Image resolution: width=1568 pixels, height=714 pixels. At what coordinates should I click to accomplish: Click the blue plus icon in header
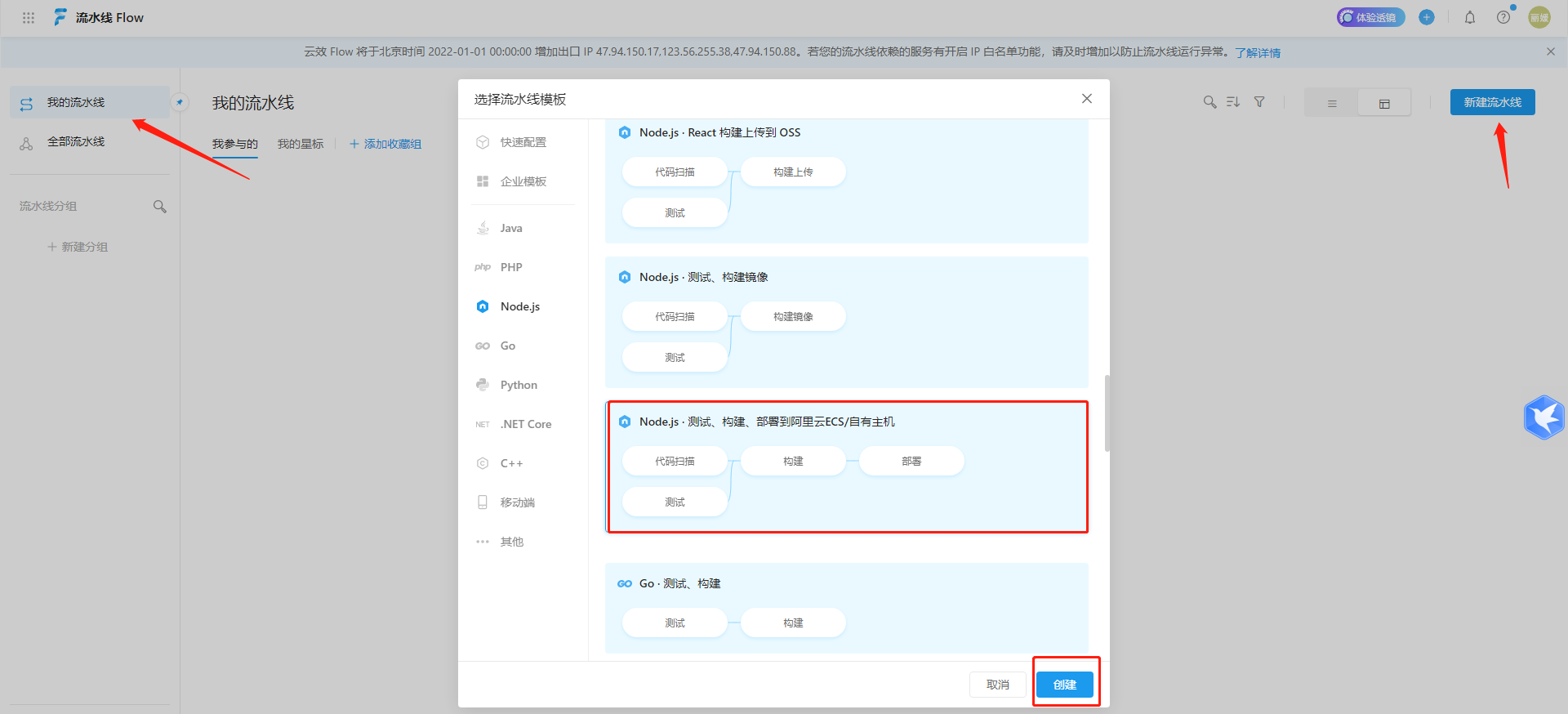(1427, 17)
